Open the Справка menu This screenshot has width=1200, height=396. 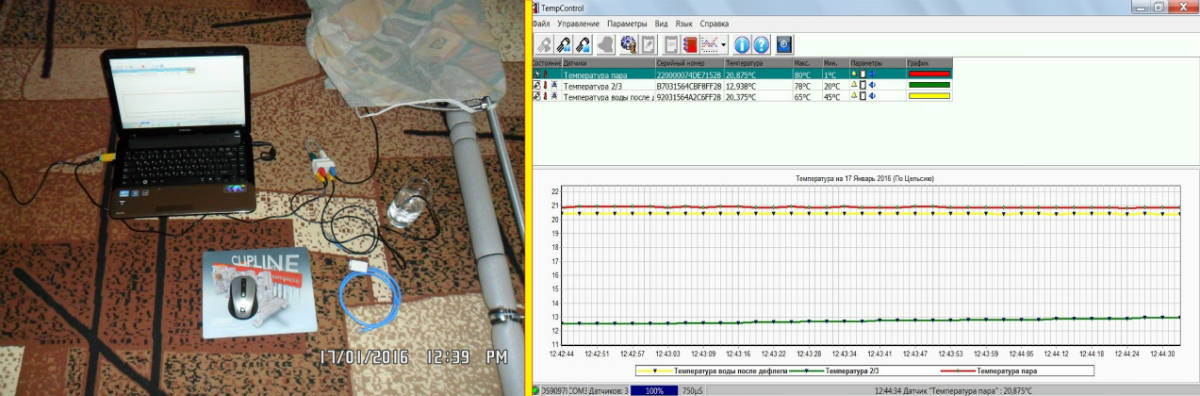(x=714, y=23)
